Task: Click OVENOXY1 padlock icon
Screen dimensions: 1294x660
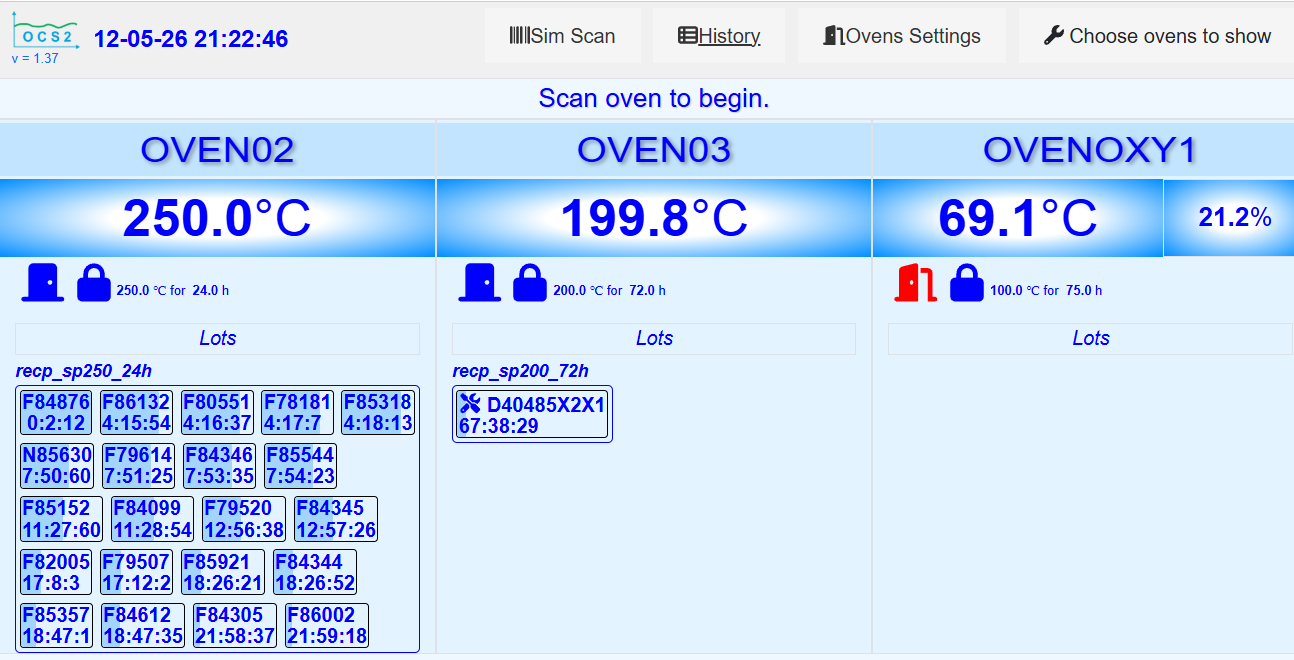Action: [x=967, y=283]
